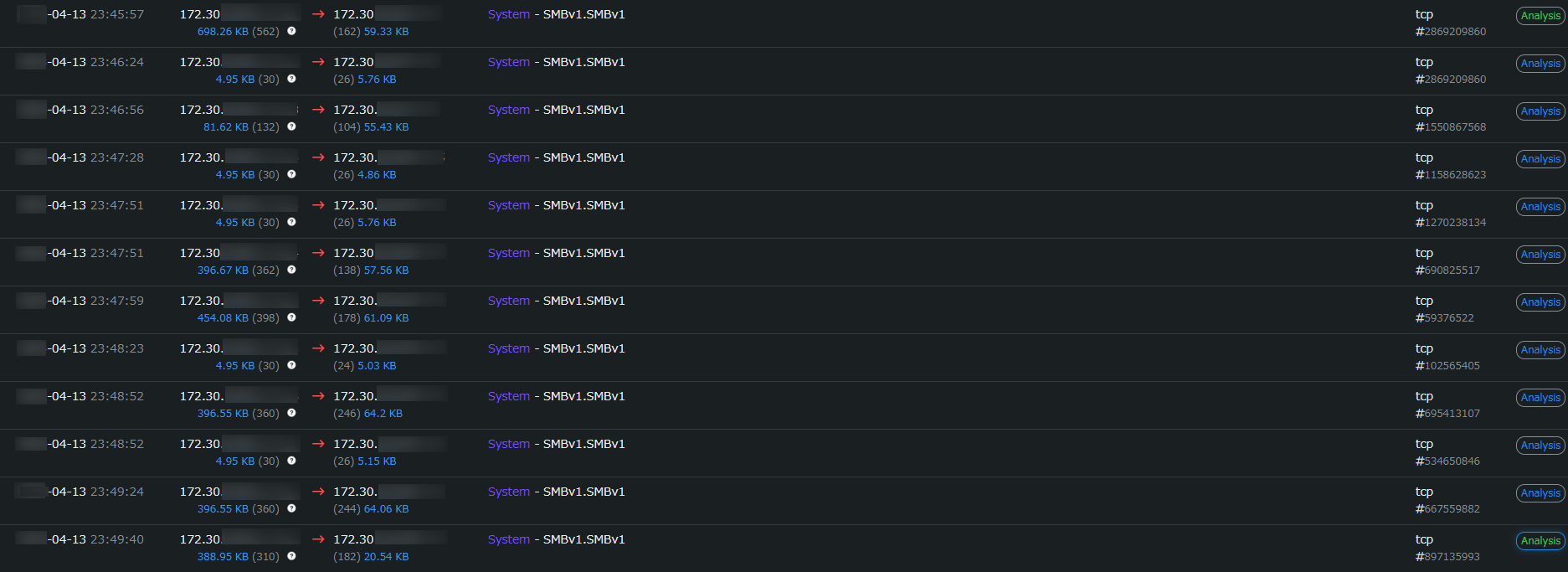Screen dimensions: 1568x572
Task: Open System link in 23:49:24 row
Action: (x=508, y=492)
